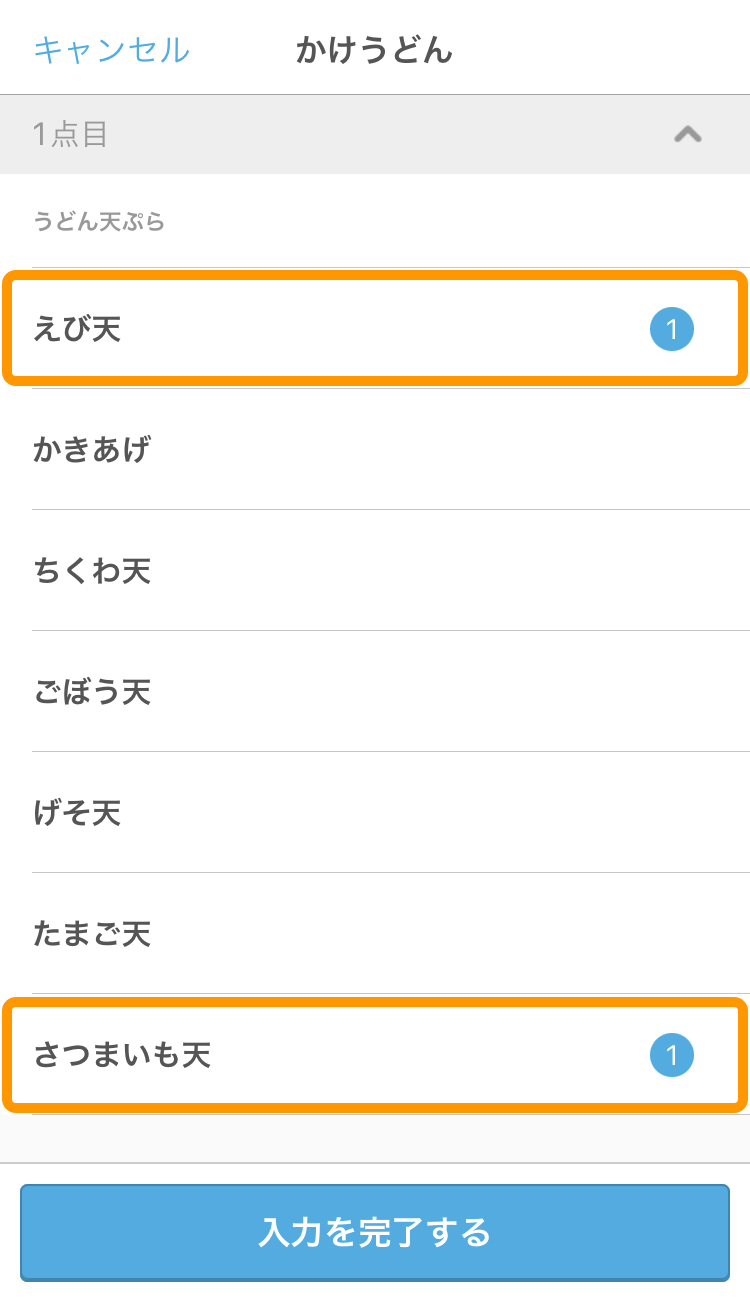Tap the さつまいも天 text label
The width and height of the screenshot is (750, 1300).
122,1055
